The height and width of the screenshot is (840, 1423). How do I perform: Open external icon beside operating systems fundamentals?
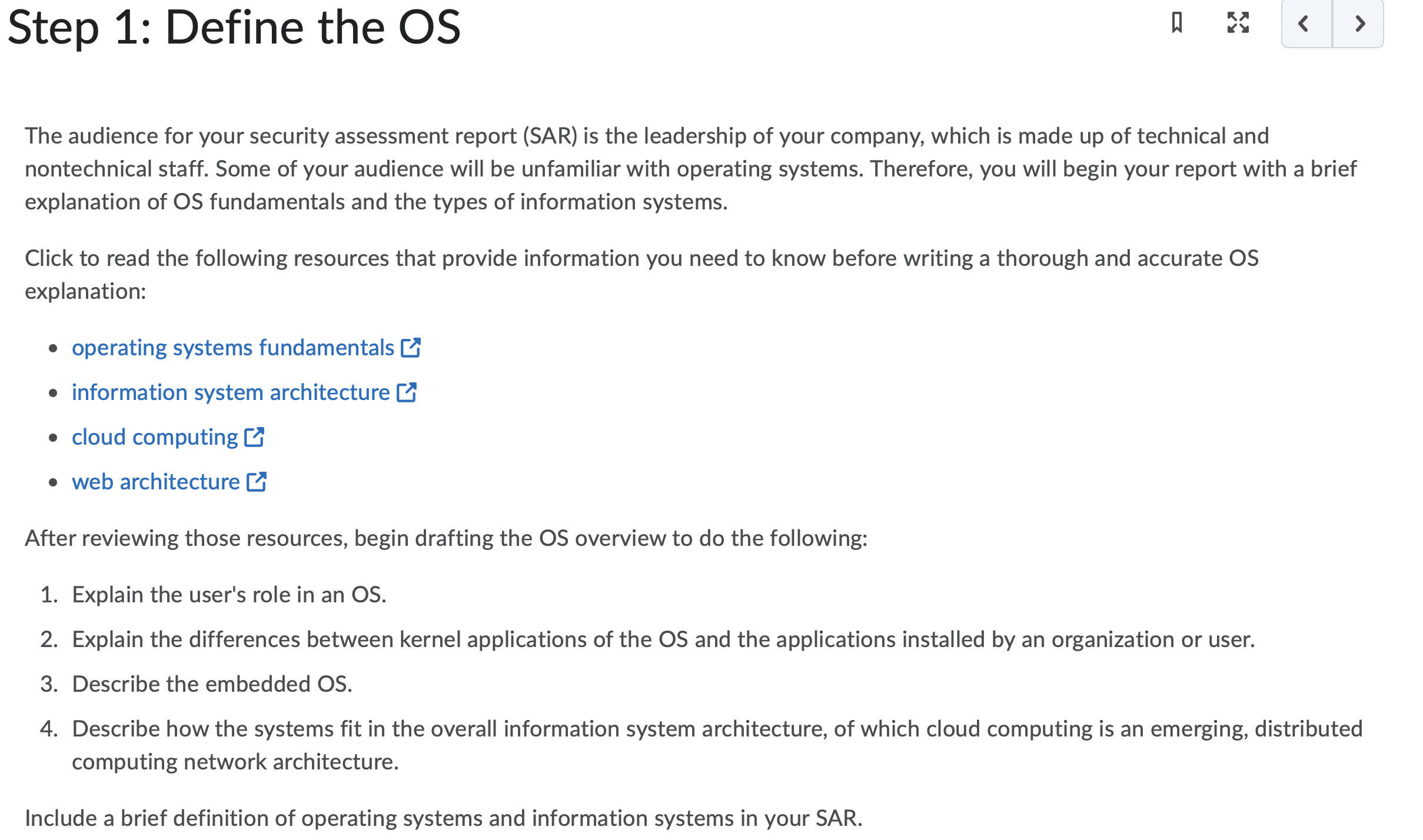(x=411, y=347)
